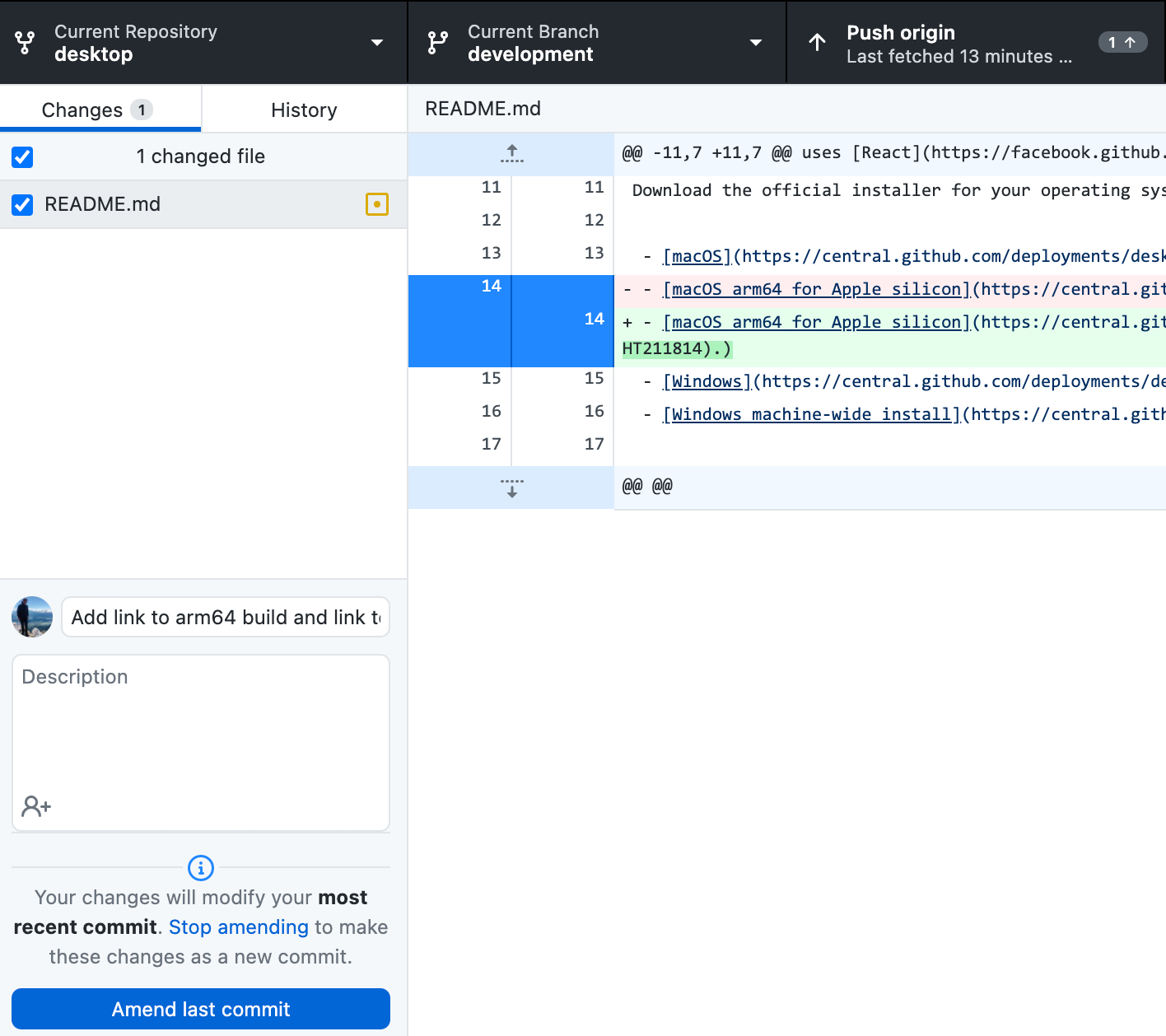The image size is (1166, 1036).
Task: Click the '1 changed file' label
Action: point(201,156)
